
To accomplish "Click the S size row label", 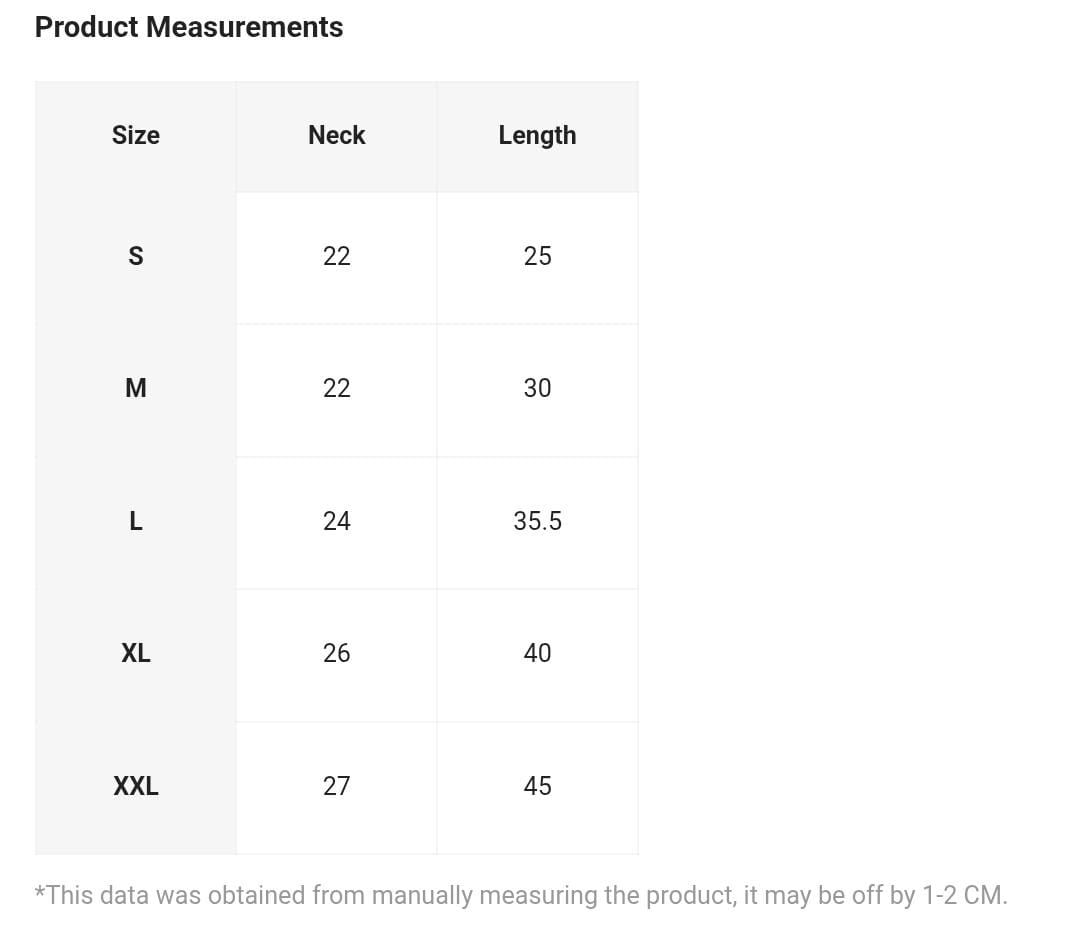I will click(136, 256).
